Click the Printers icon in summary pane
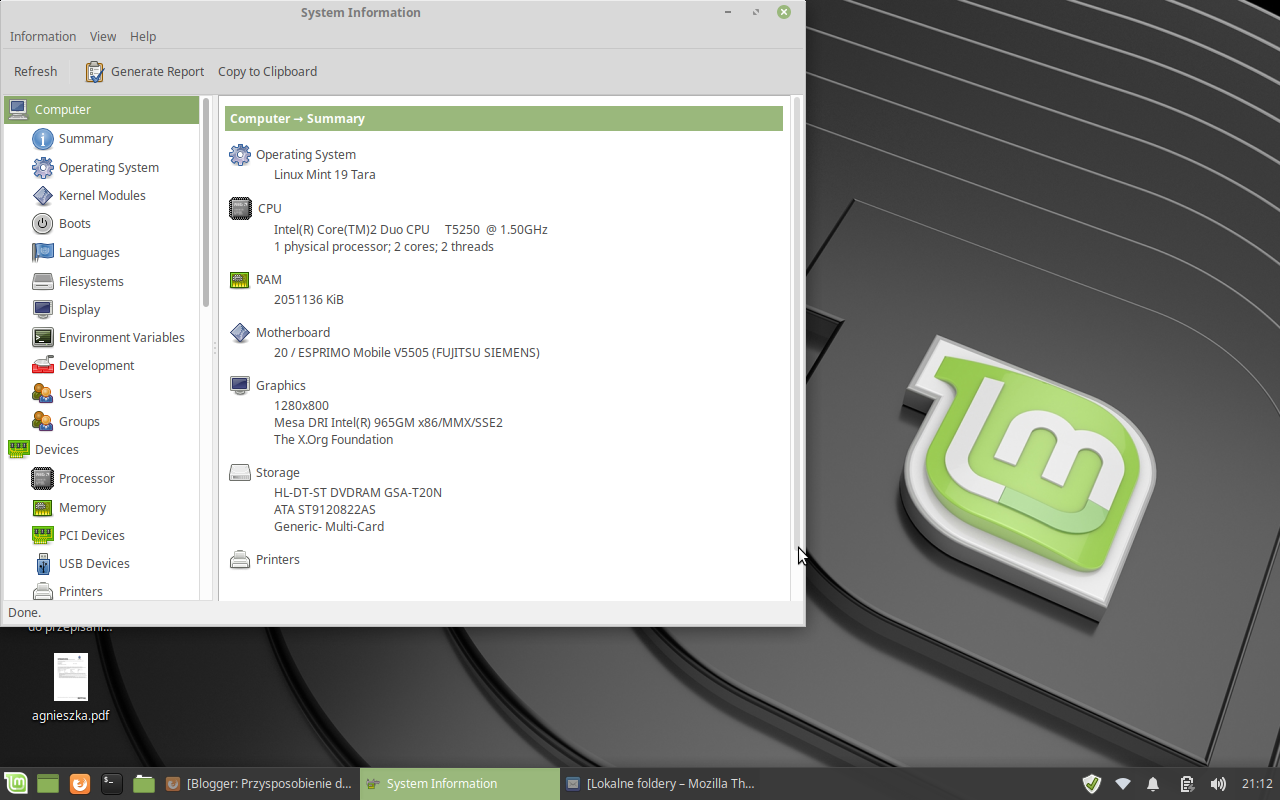This screenshot has width=1280, height=800. coord(239,559)
